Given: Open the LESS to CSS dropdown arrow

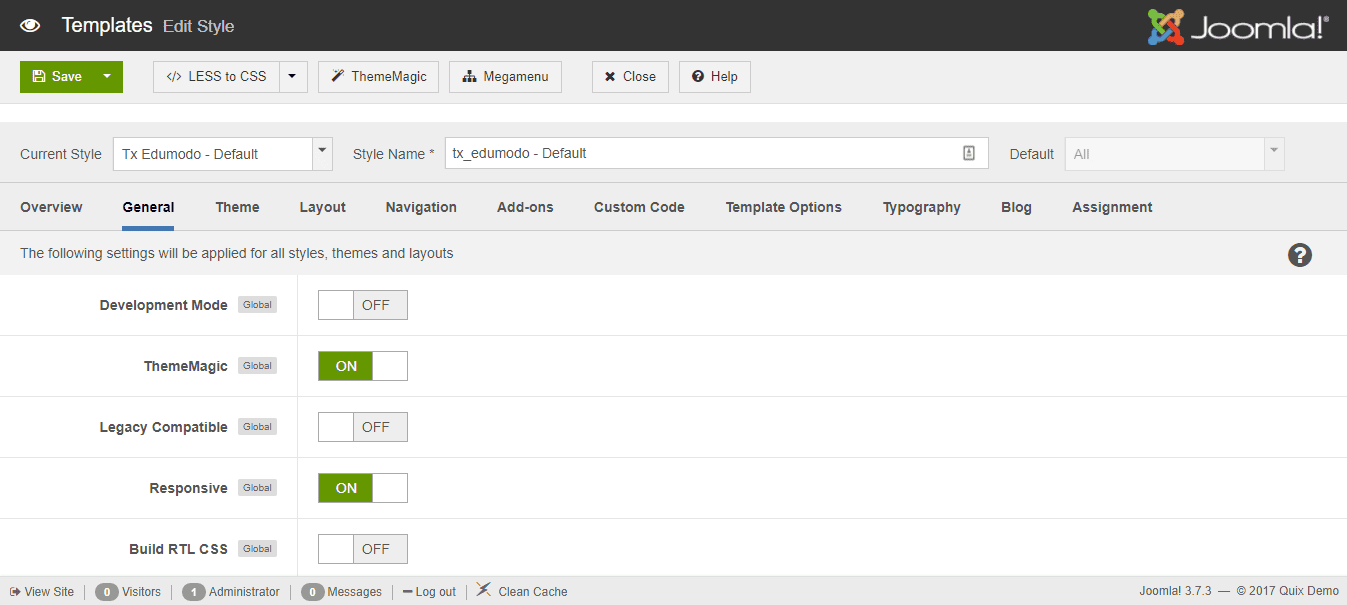Looking at the screenshot, I should tap(292, 77).
